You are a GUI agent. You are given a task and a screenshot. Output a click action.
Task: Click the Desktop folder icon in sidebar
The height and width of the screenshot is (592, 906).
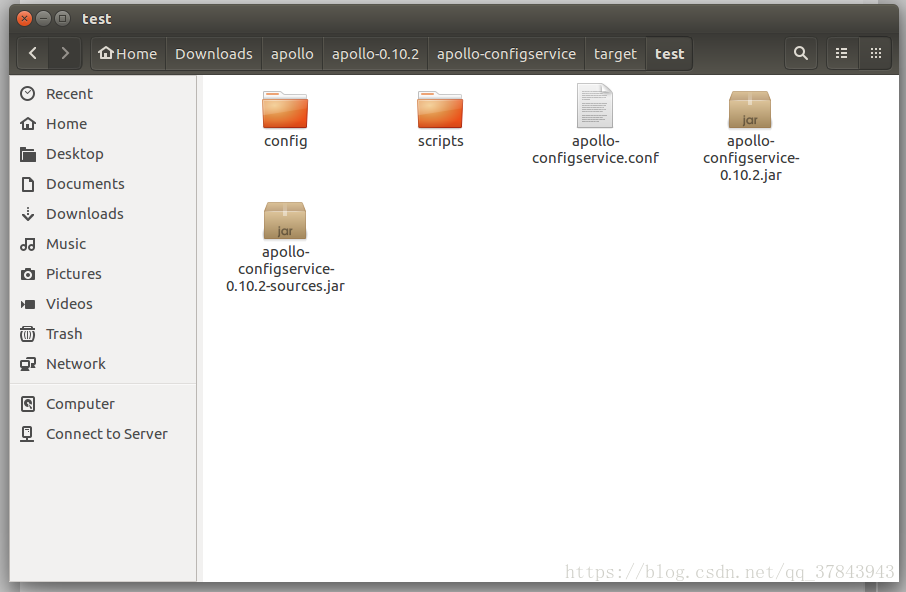(x=28, y=154)
